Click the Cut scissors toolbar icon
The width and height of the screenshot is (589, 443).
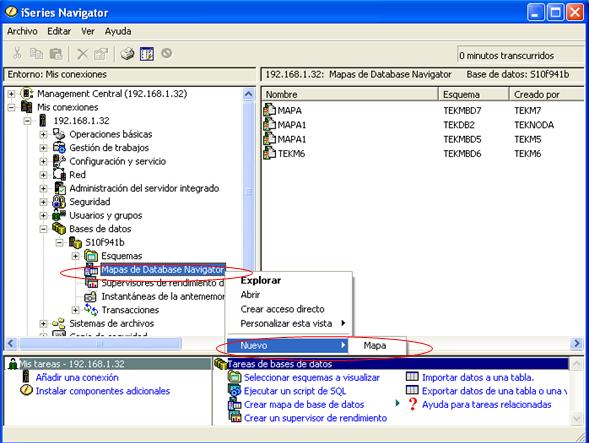(x=17, y=54)
